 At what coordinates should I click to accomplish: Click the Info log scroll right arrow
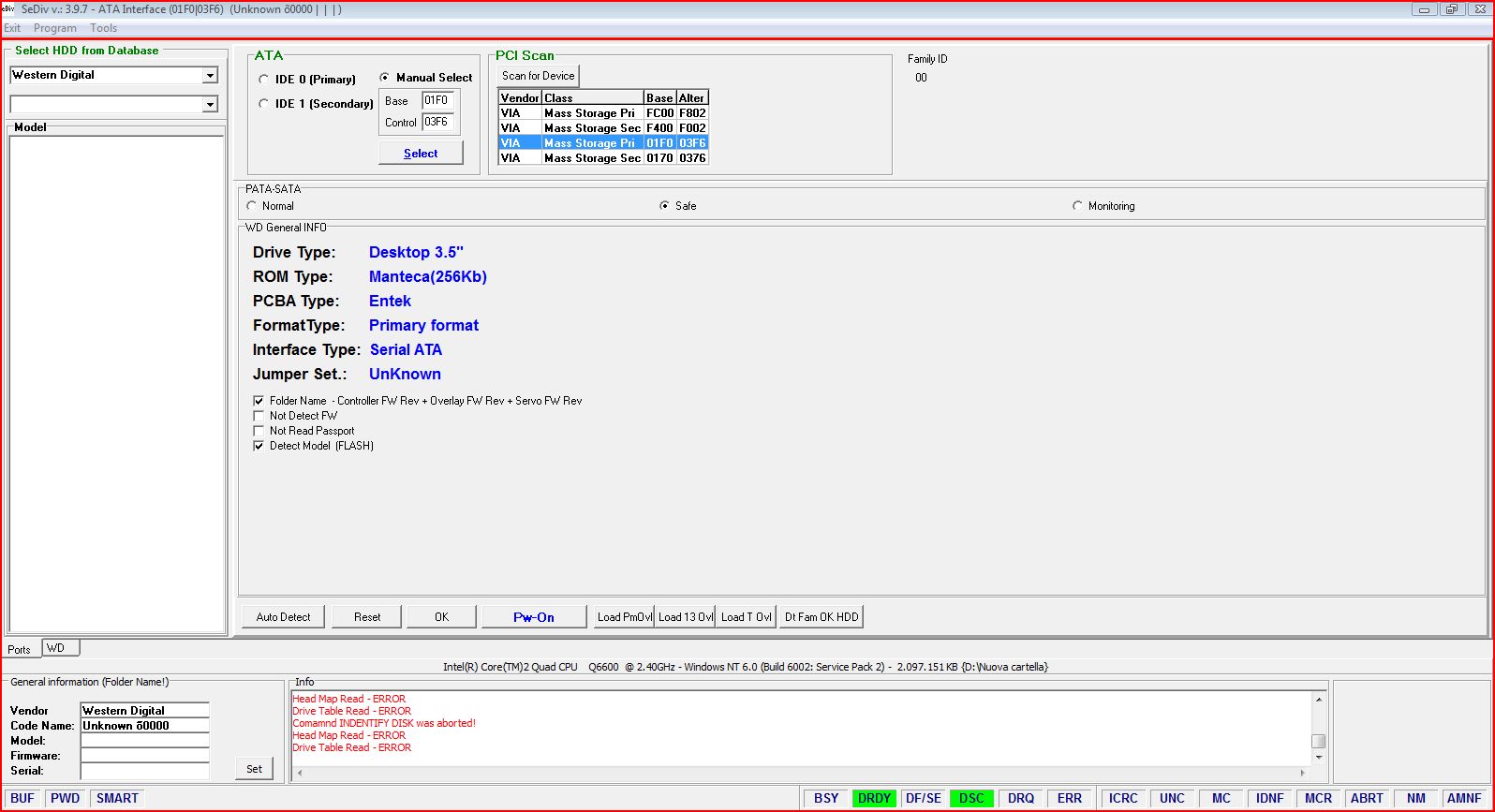(1303, 773)
